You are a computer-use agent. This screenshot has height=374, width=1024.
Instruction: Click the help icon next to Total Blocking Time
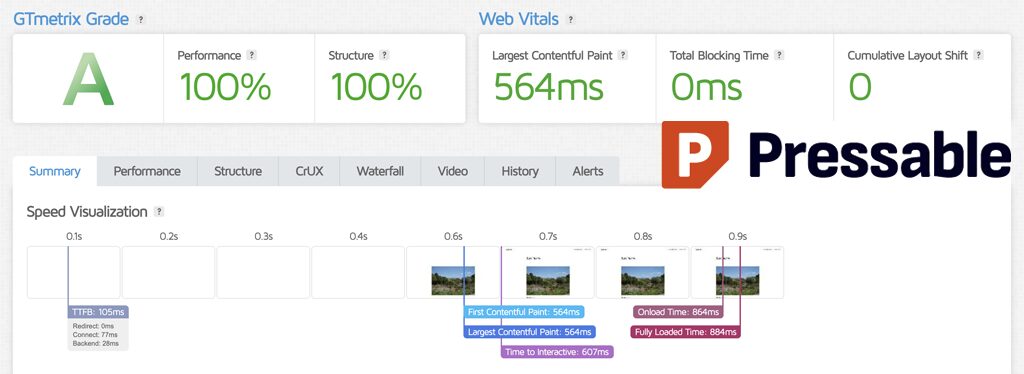point(779,55)
